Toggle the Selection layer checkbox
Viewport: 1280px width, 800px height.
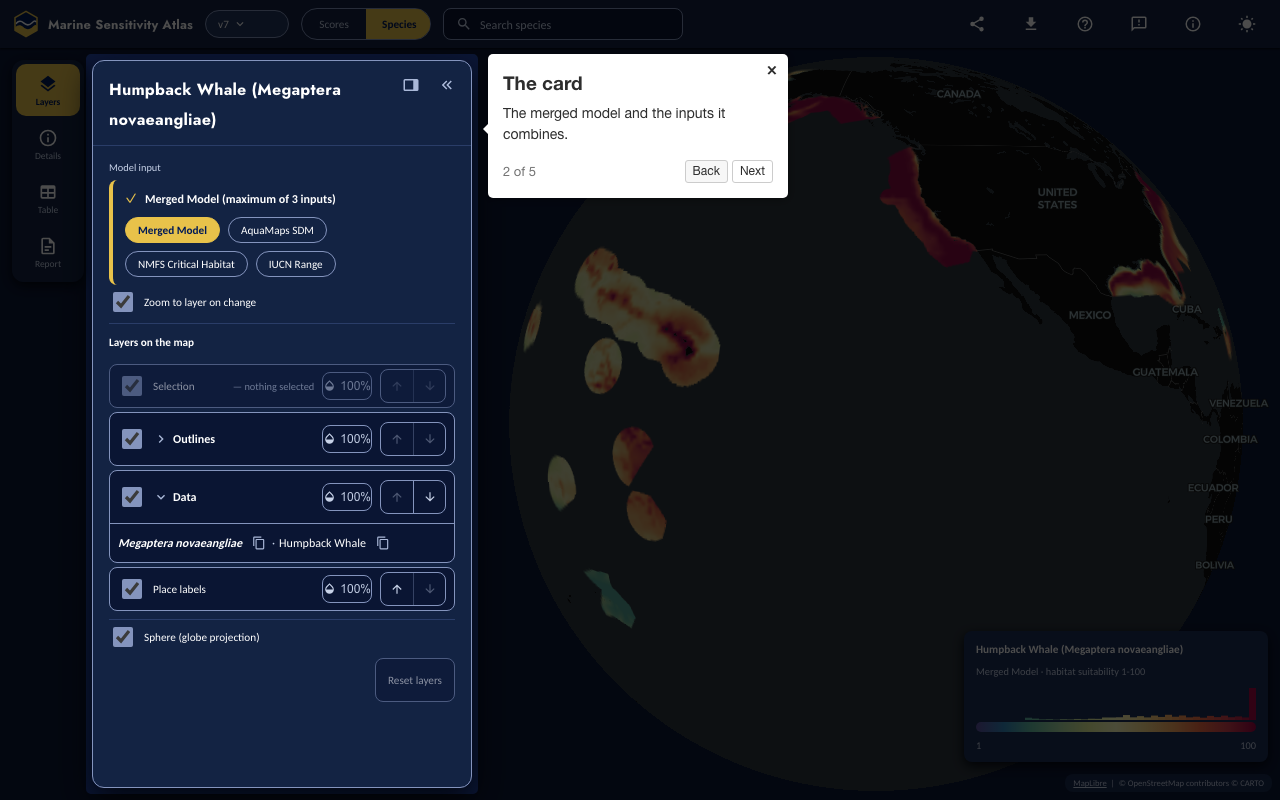point(132,386)
